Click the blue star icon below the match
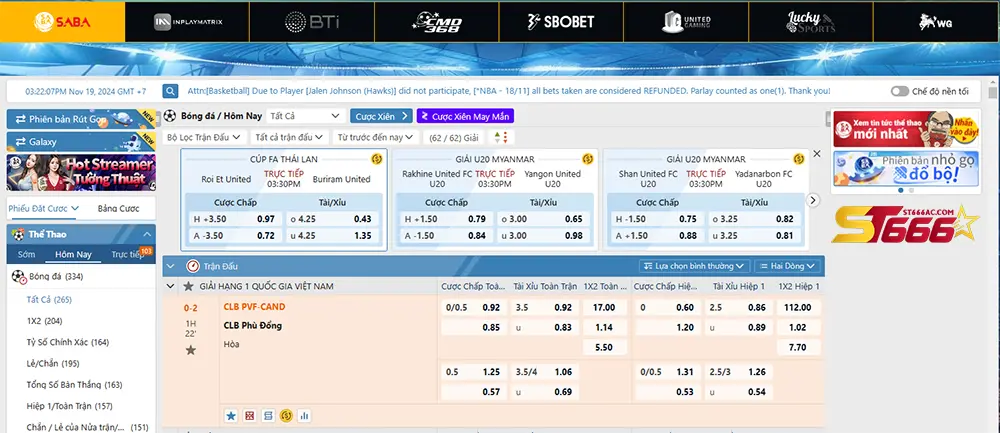This screenshot has width=1000, height=433. point(231,416)
